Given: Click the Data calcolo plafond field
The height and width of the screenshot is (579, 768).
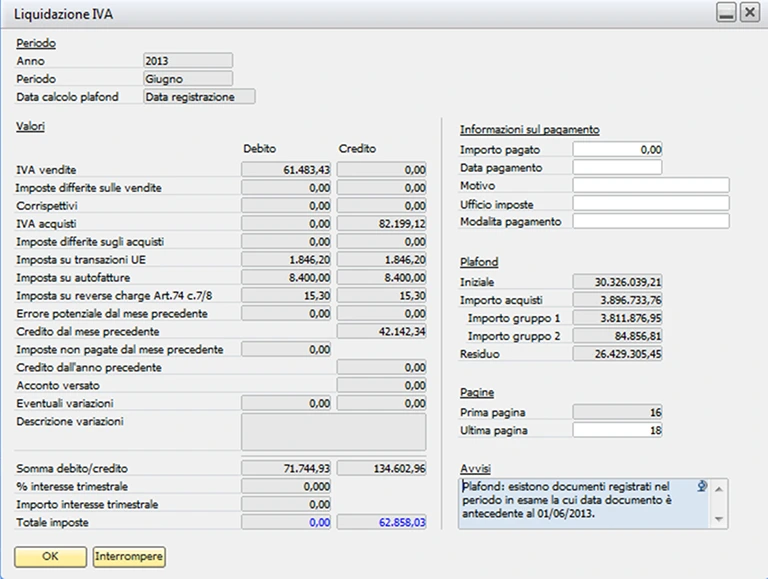Looking at the screenshot, I should click(x=199, y=96).
